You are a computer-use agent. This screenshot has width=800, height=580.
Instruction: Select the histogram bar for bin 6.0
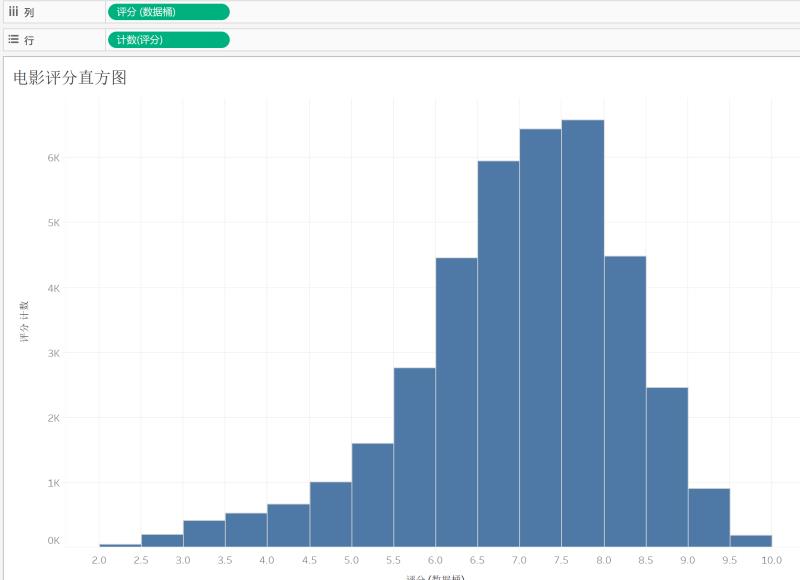tap(457, 402)
